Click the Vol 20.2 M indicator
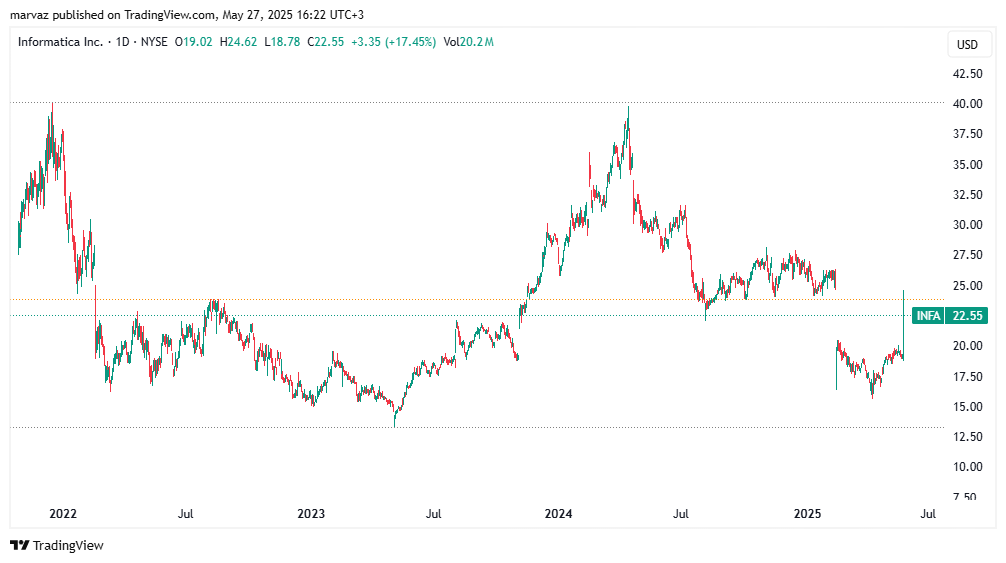 (x=468, y=42)
